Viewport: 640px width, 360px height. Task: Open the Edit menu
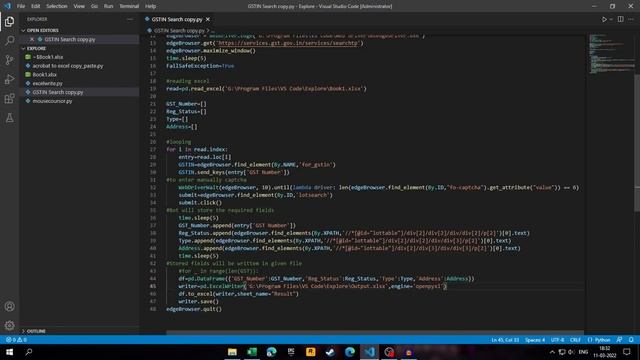[x=36, y=6]
